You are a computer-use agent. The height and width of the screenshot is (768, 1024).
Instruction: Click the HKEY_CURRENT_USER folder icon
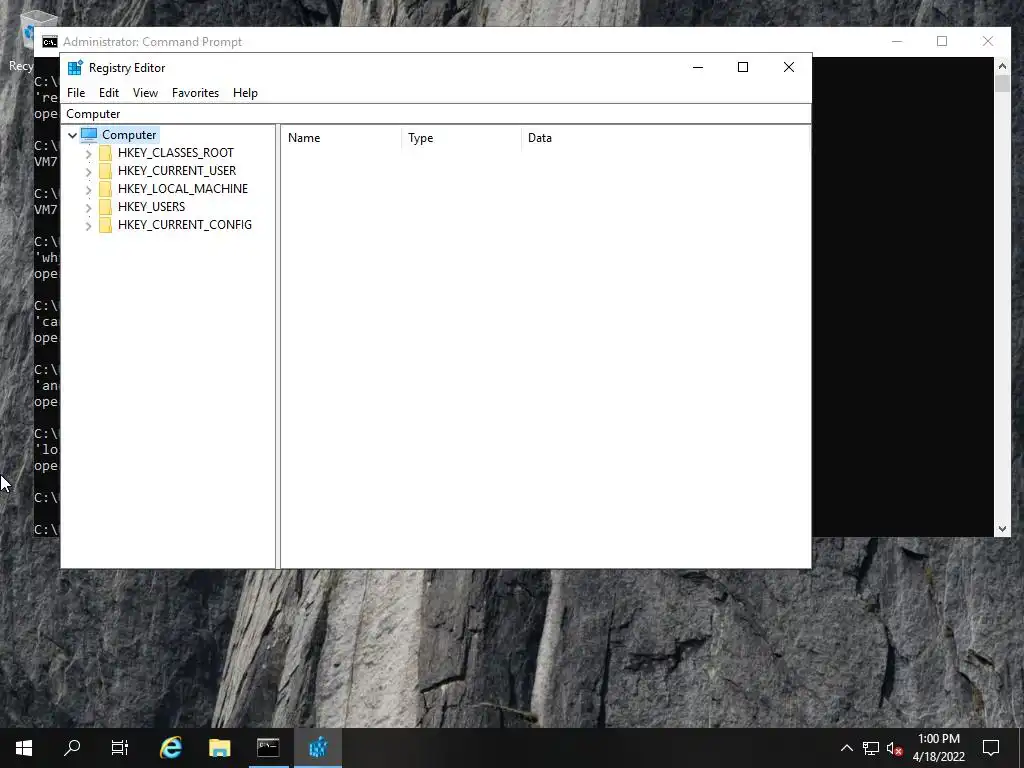coord(105,171)
